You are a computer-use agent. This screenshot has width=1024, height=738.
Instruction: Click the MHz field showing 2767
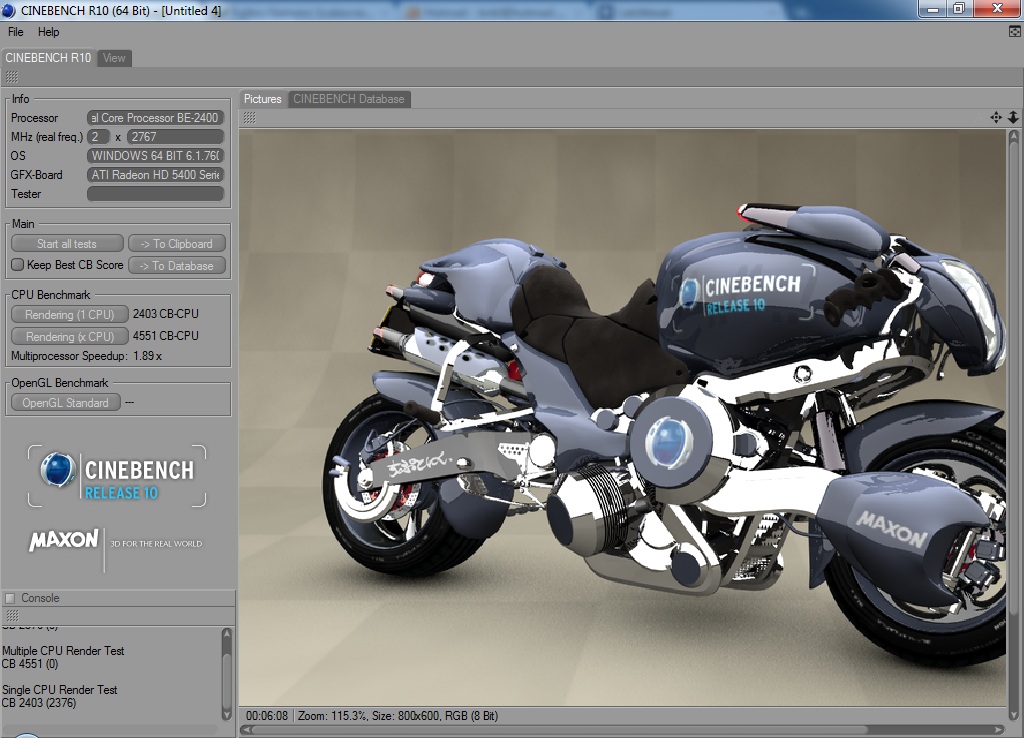175,136
